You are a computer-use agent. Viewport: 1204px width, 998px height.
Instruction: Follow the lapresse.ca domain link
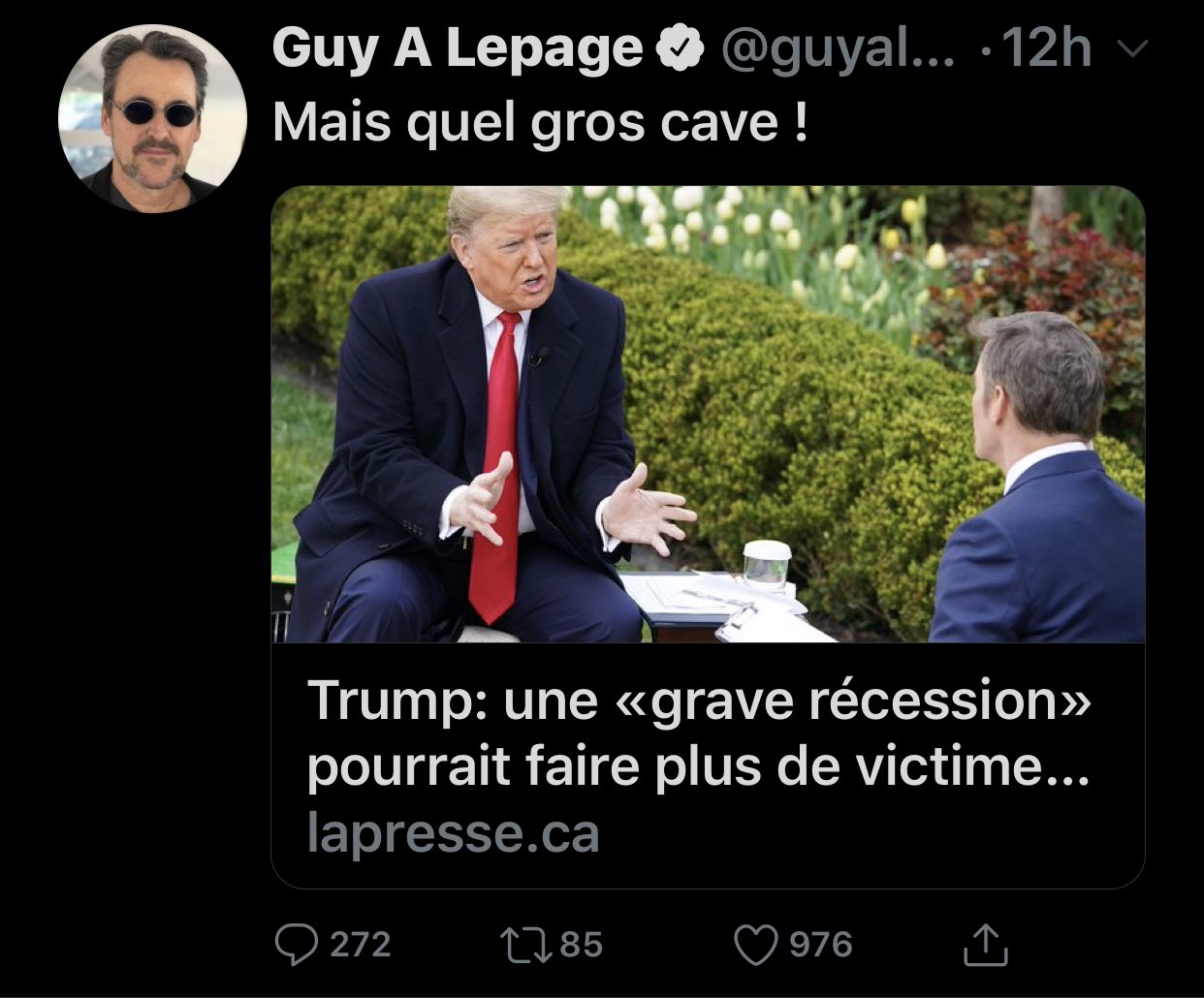(453, 833)
